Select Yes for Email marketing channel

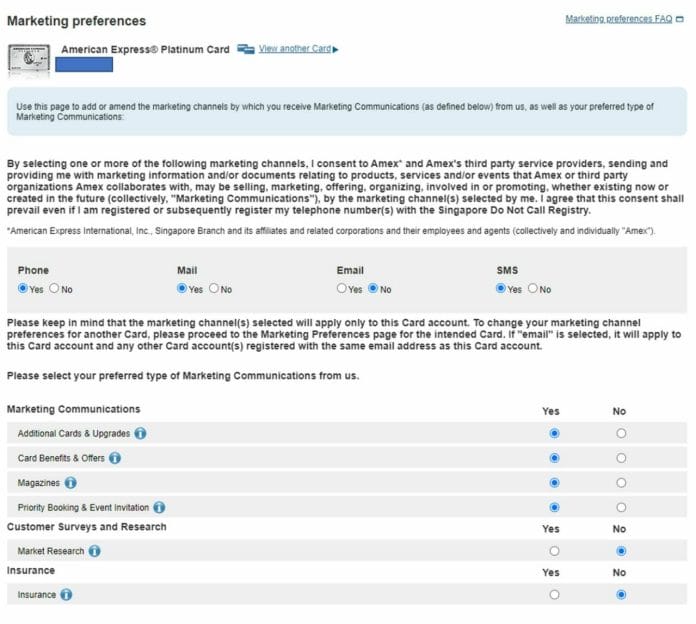pyautogui.click(x=342, y=289)
